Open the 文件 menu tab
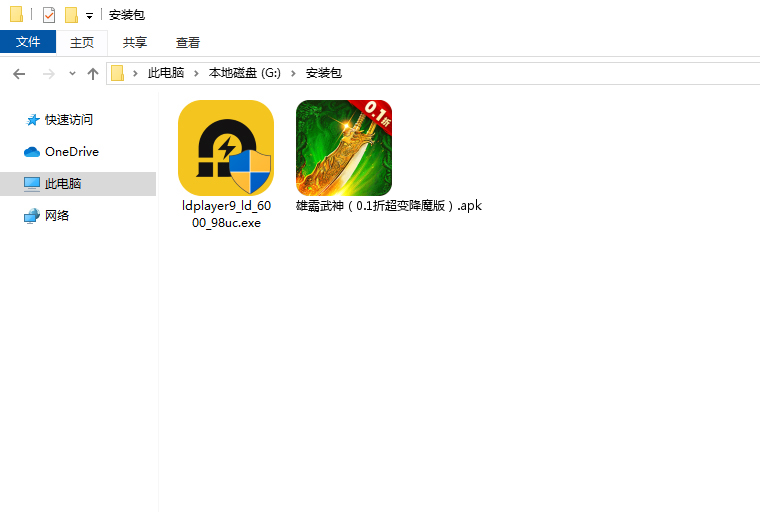 pyautogui.click(x=28, y=42)
